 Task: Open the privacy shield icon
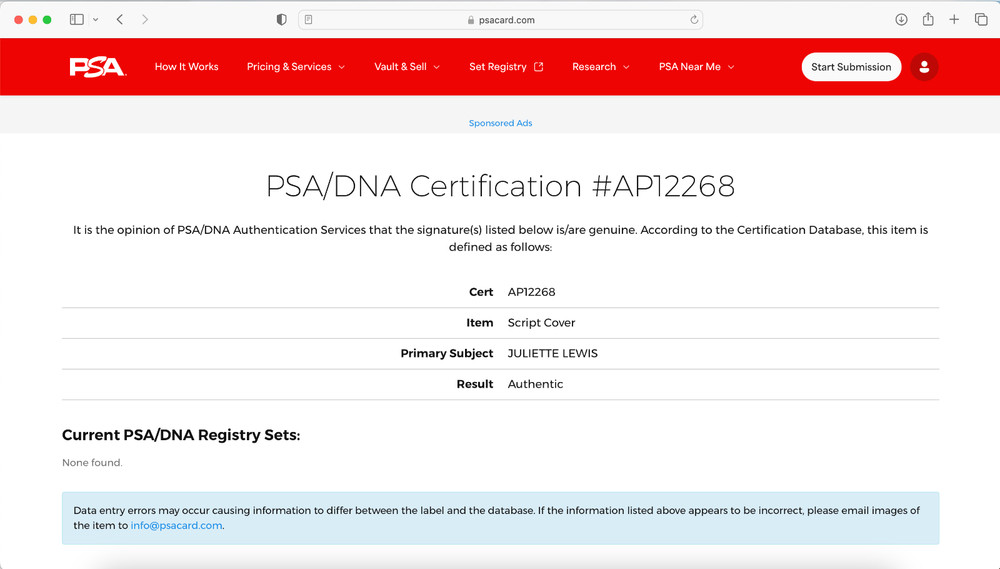[x=281, y=20]
